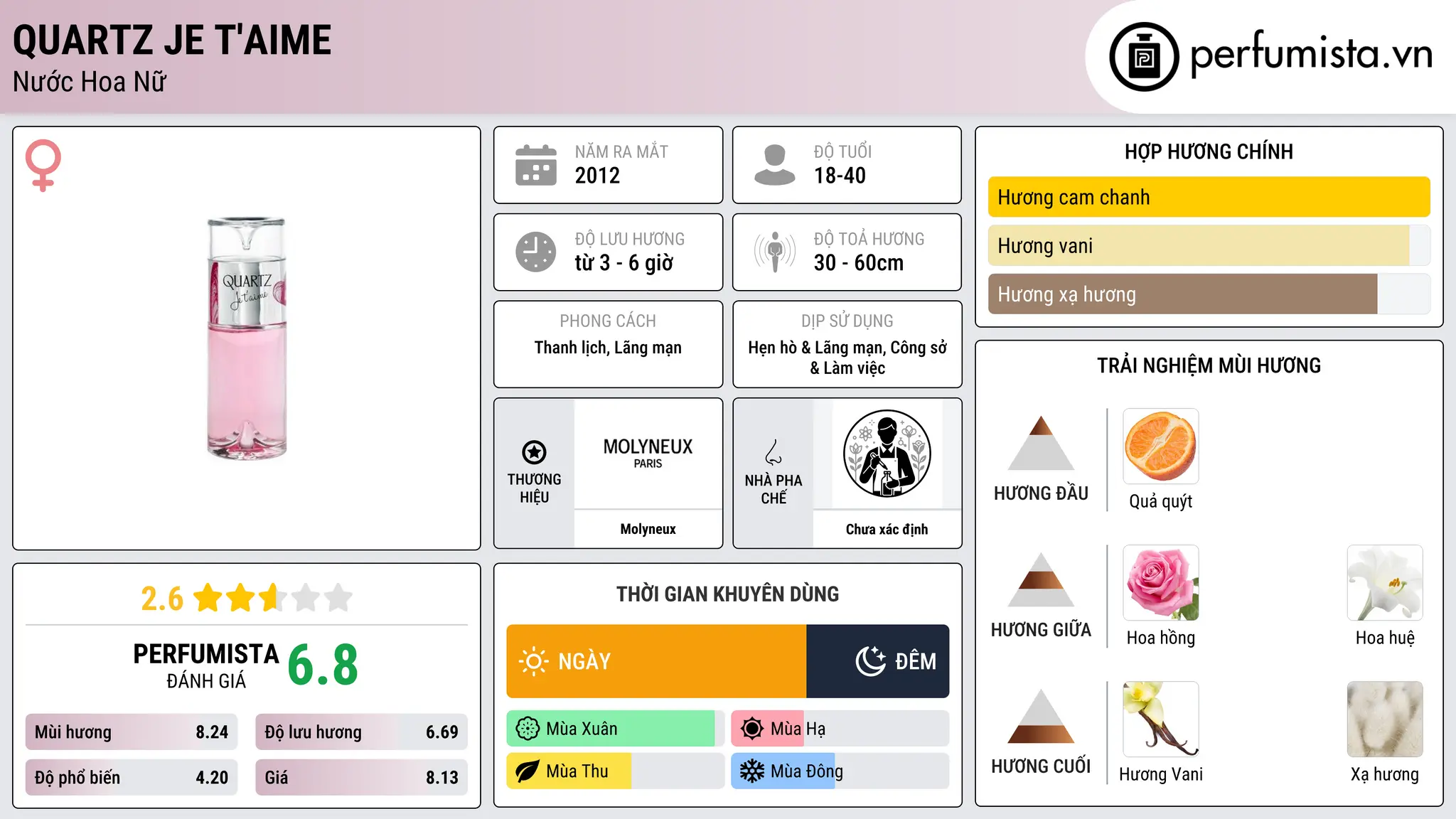Click the nose icon above Nhà pha chế
The width and height of the screenshot is (1456, 819).
(x=773, y=452)
